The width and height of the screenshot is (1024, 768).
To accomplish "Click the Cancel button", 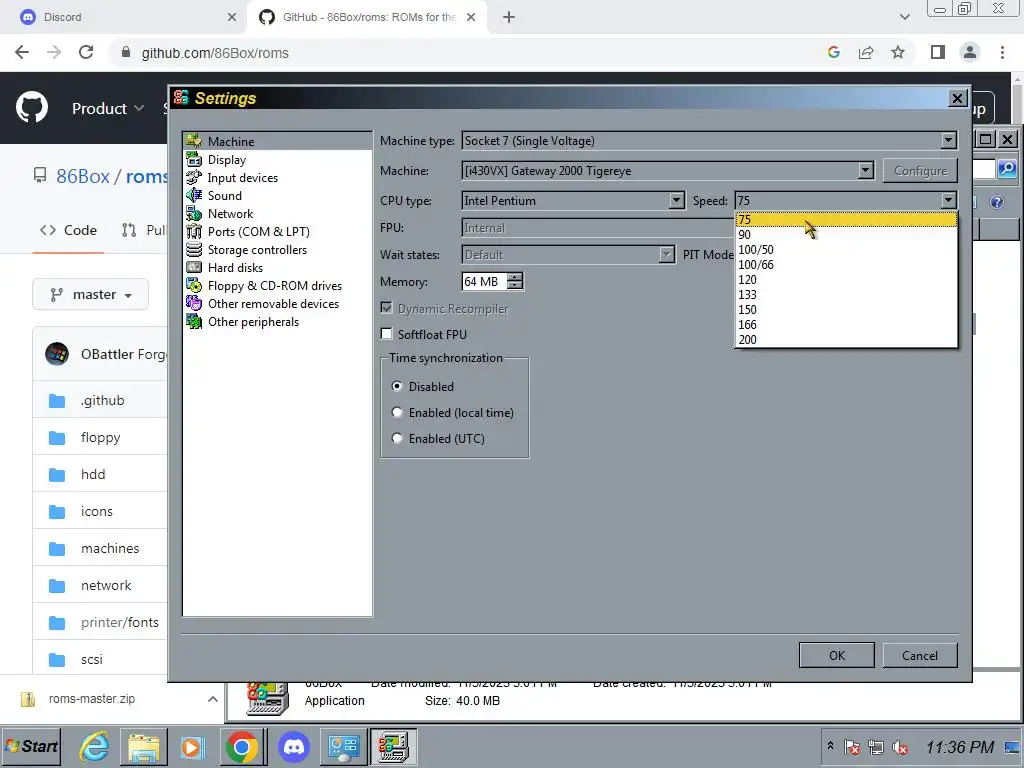I will 920,655.
